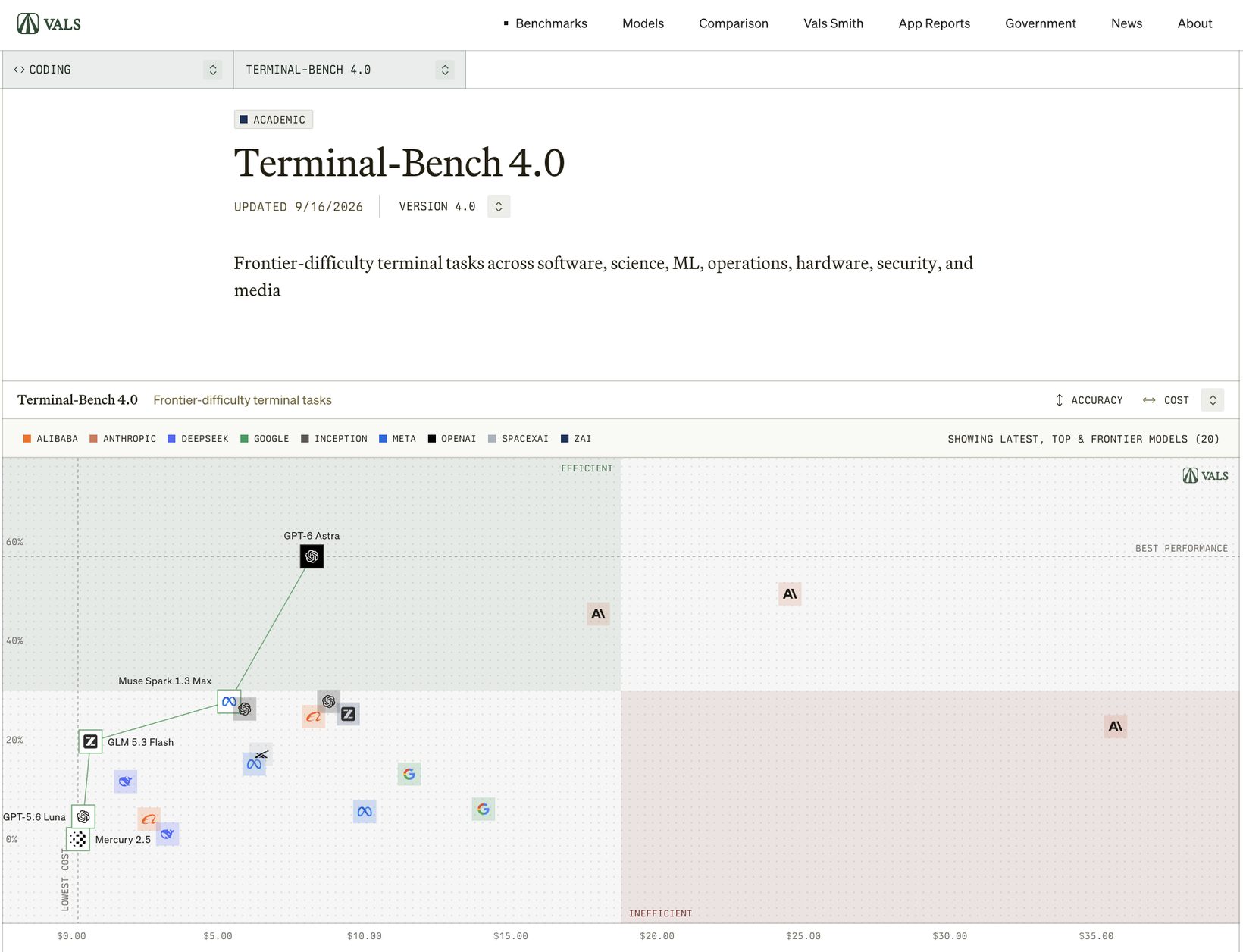The width and height of the screenshot is (1243, 952).
Task: Select the GPT-6 Astra data point
Action: [312, 556]
